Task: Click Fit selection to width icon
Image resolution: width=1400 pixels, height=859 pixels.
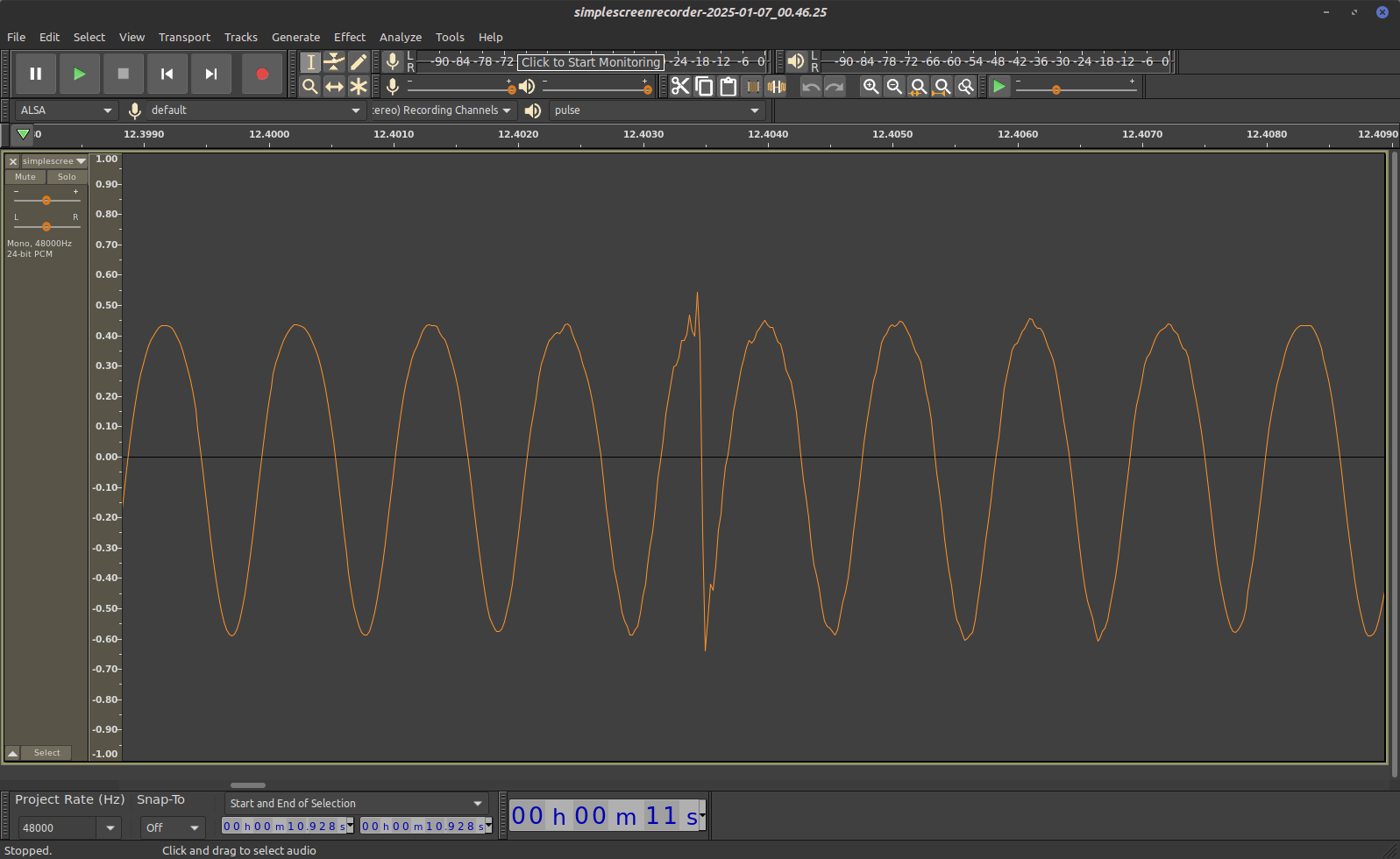Action: pyautogui.click(x=918, y=86)
